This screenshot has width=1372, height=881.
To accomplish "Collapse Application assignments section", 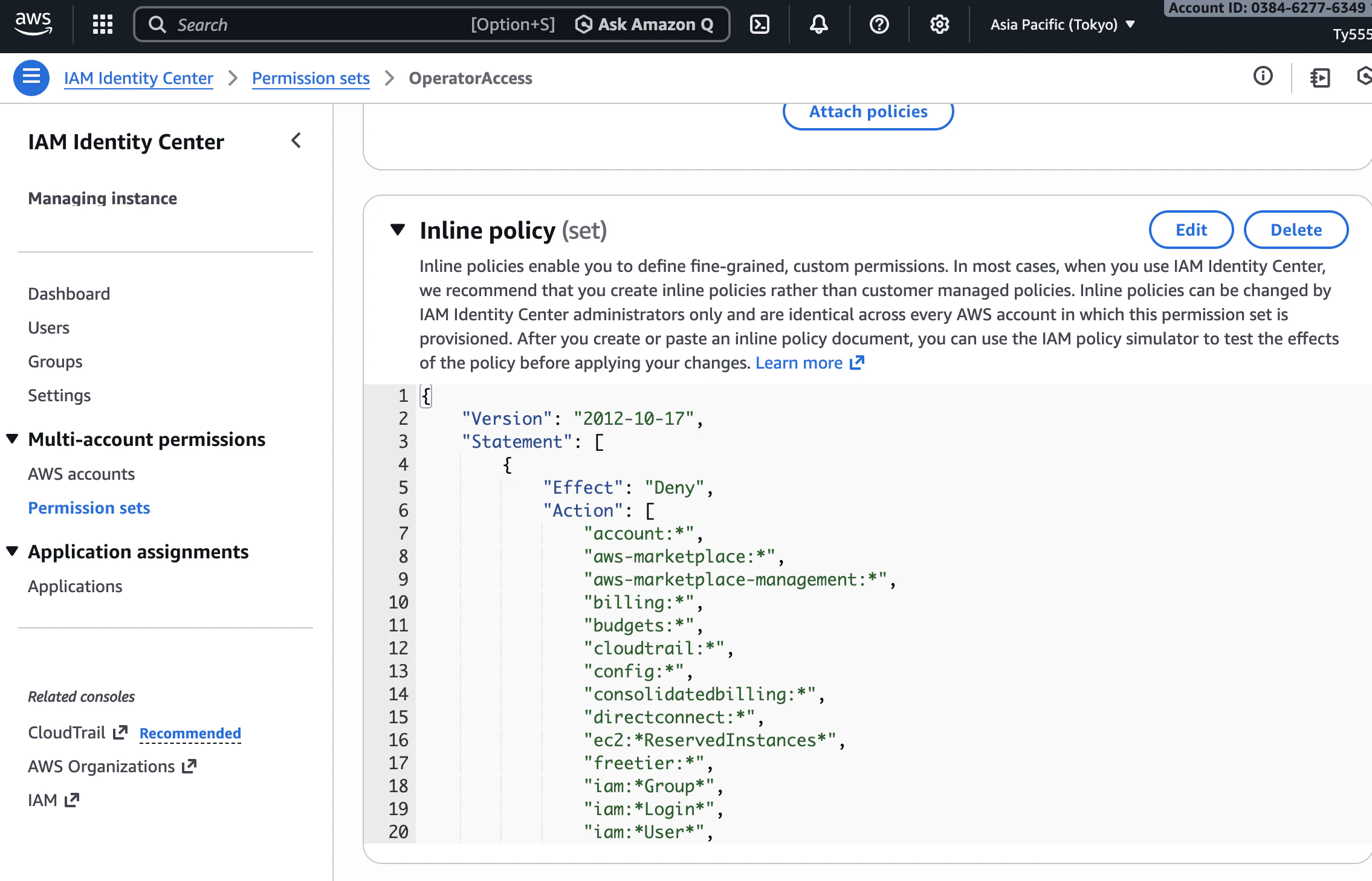I will tap(12, 551).
